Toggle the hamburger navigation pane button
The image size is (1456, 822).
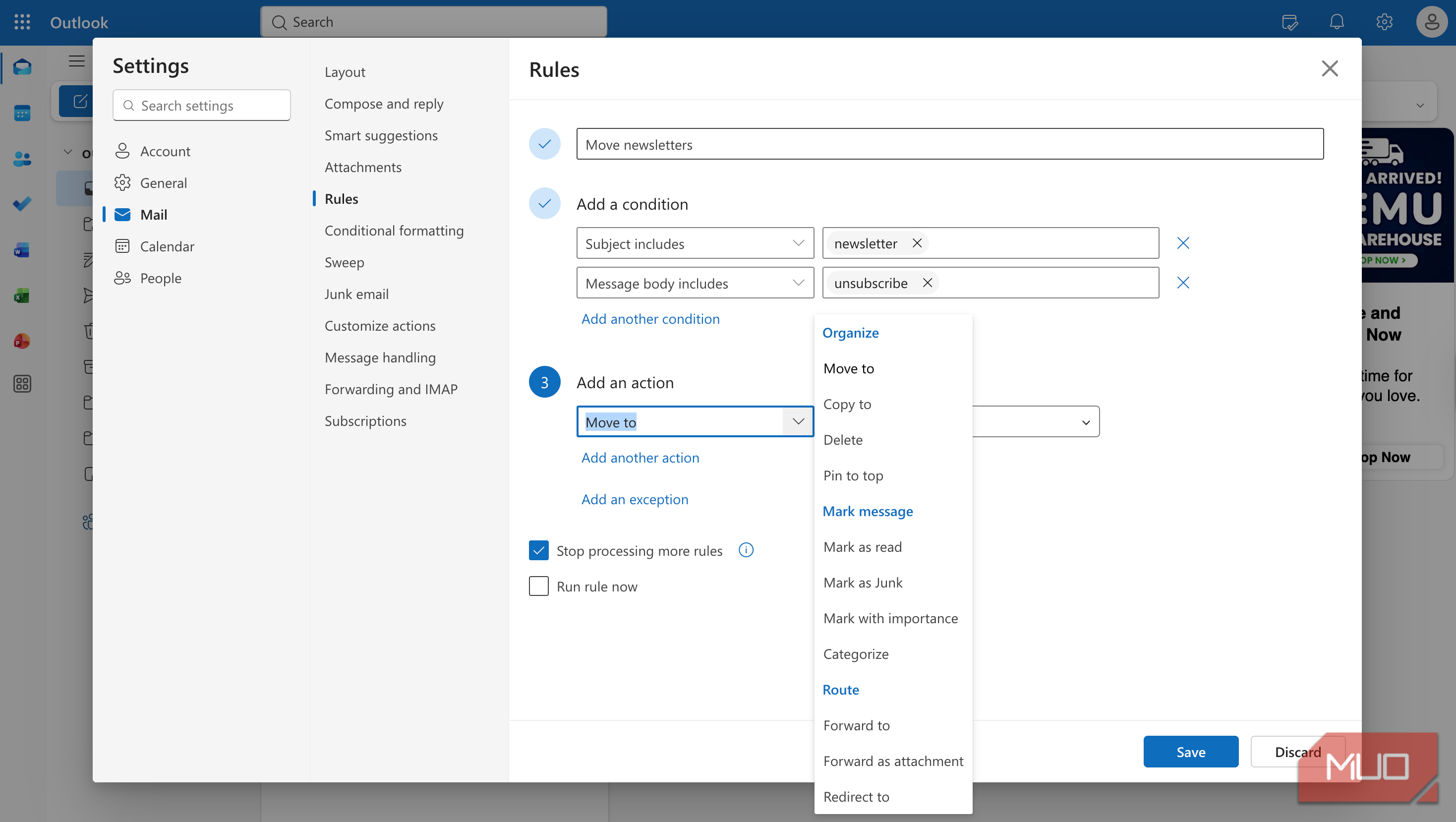coord(77,61)
